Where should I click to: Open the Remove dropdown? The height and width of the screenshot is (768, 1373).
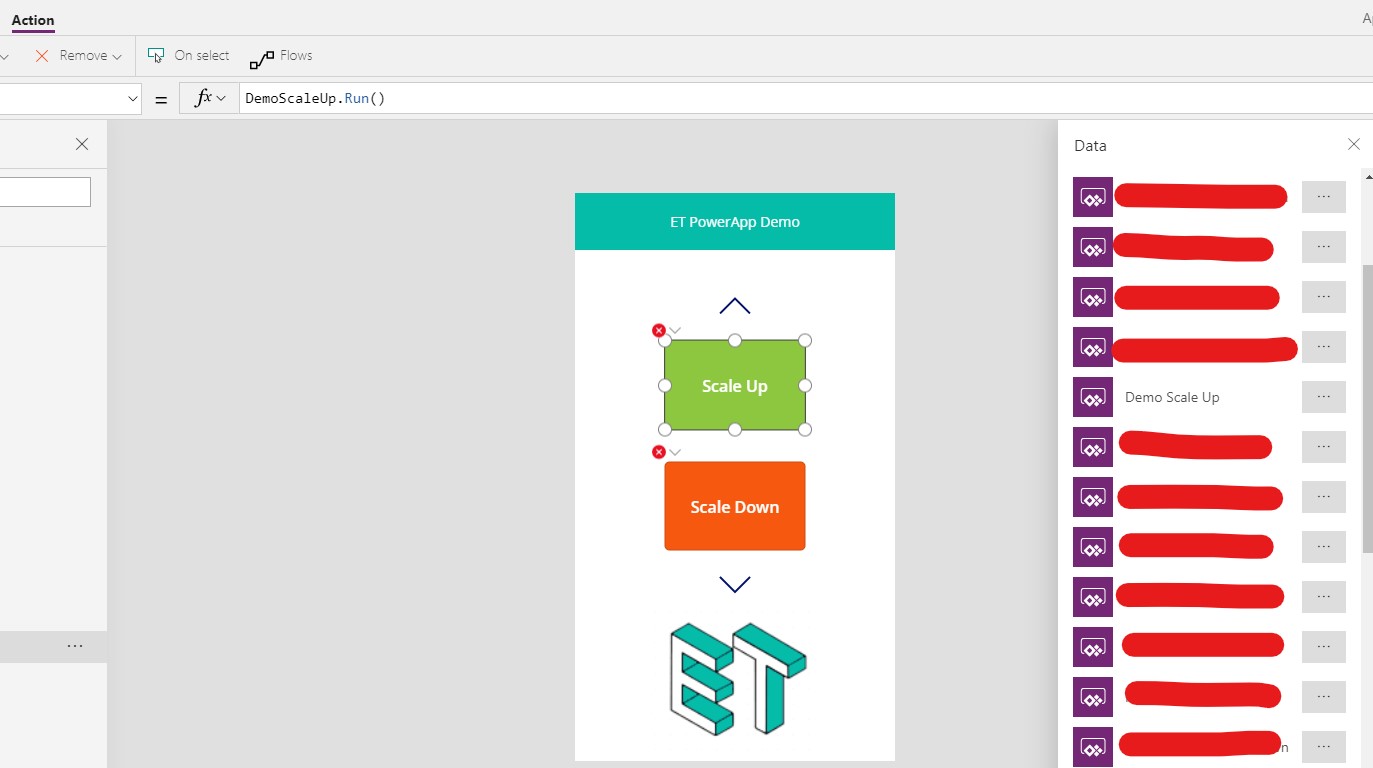(x=115, y=56)
